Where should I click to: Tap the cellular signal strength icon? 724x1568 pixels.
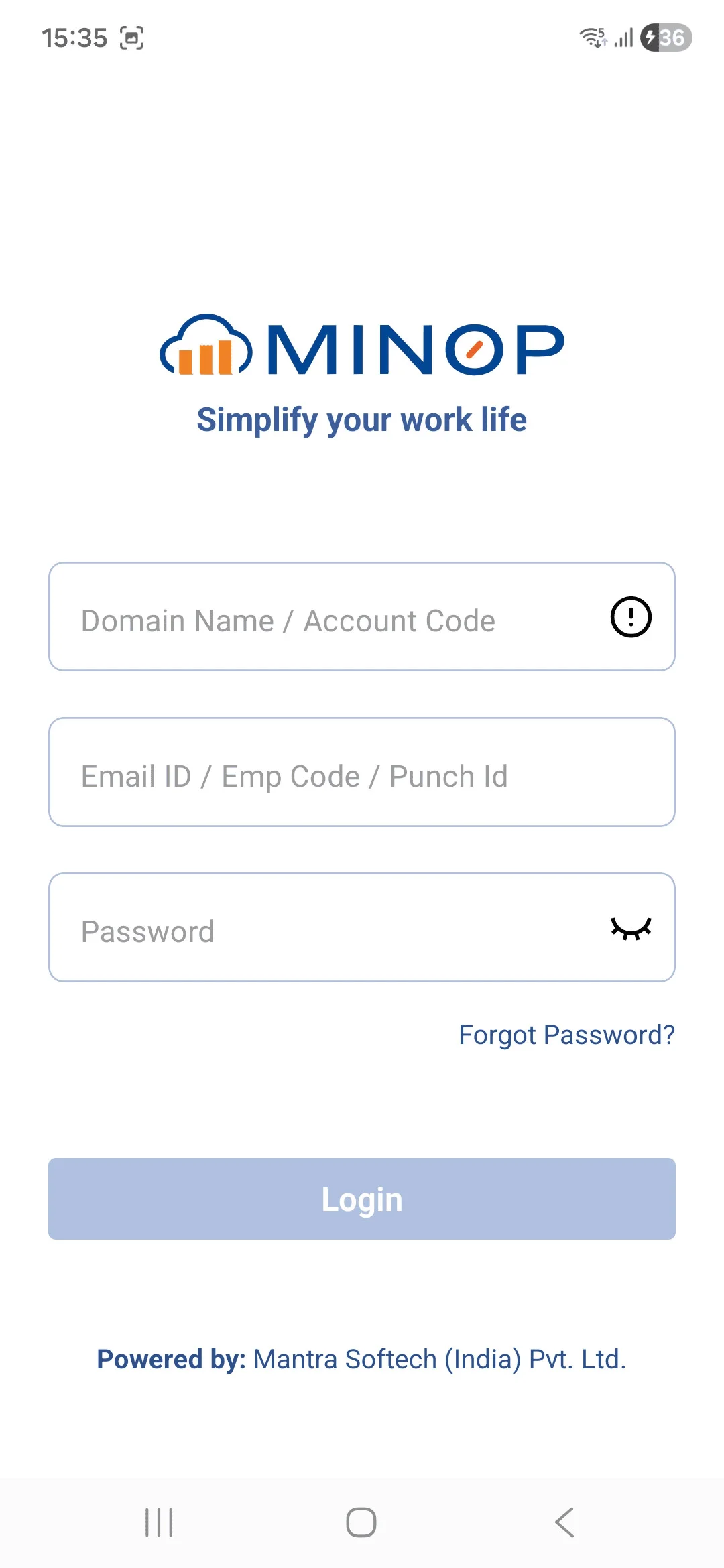(x=624, y=38)
